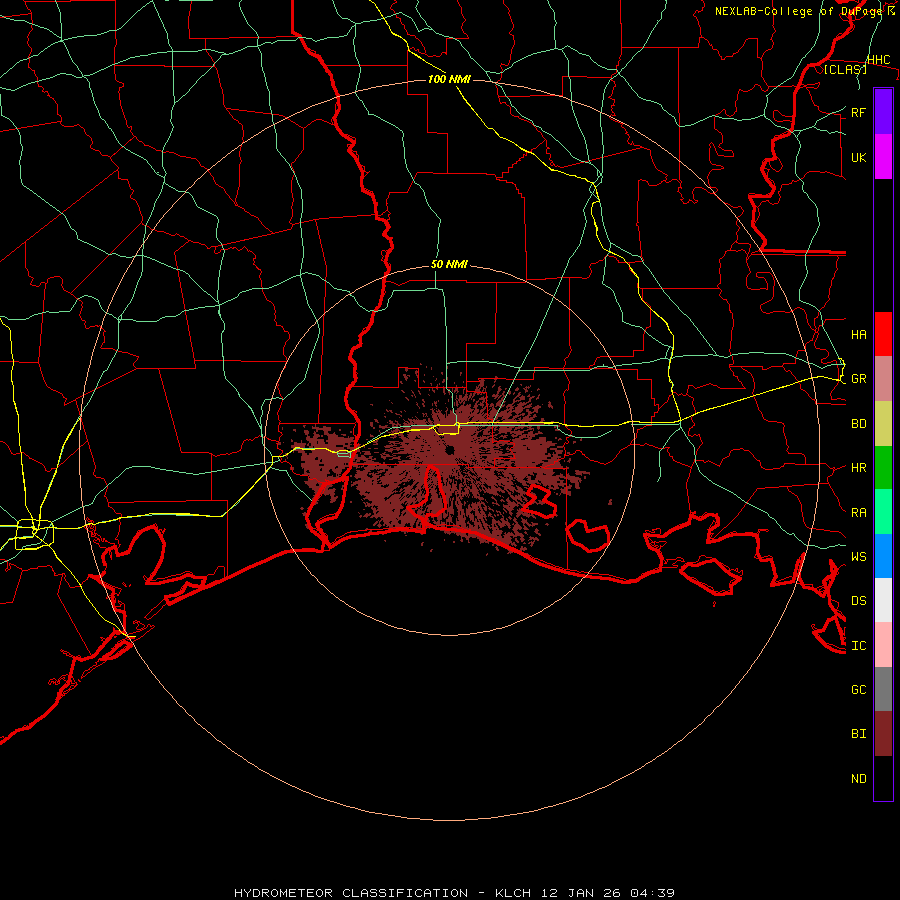This screenshot has width=900, height=900.
Task: Click the blue WS legend swatch
Action: 883,556
